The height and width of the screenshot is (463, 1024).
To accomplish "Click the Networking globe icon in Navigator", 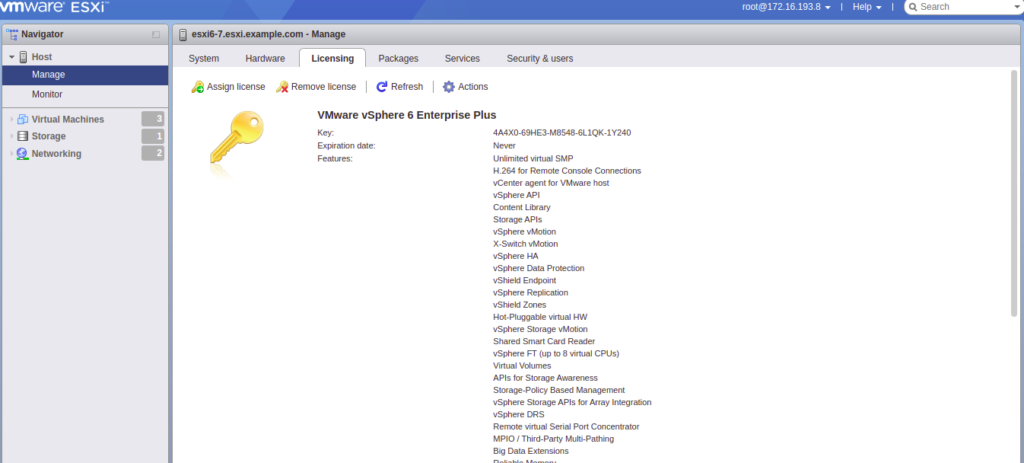I will 22,153.
